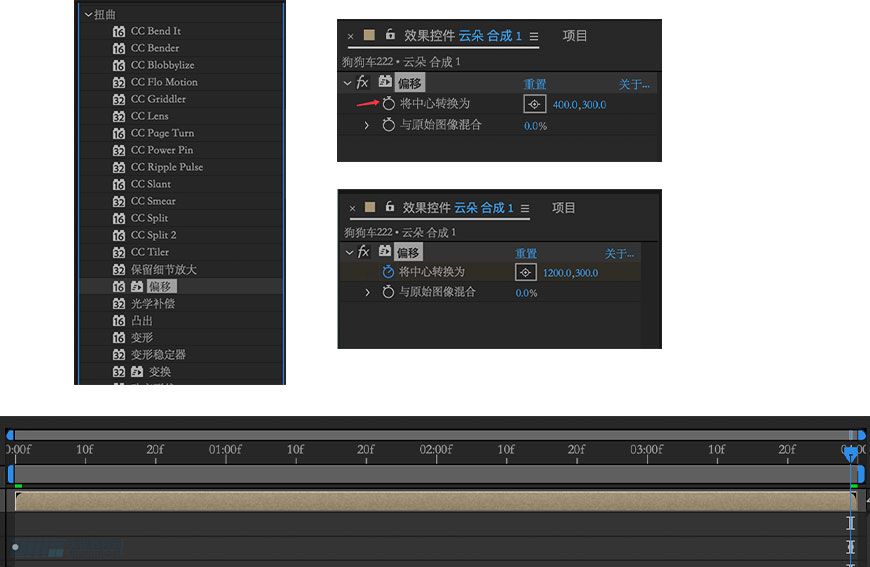Image resolution: width=870 pixels, height=567 pixels.
Task: Click 重置 in the 1200.0,300.0 panel
Action: (x=526, y=254)
